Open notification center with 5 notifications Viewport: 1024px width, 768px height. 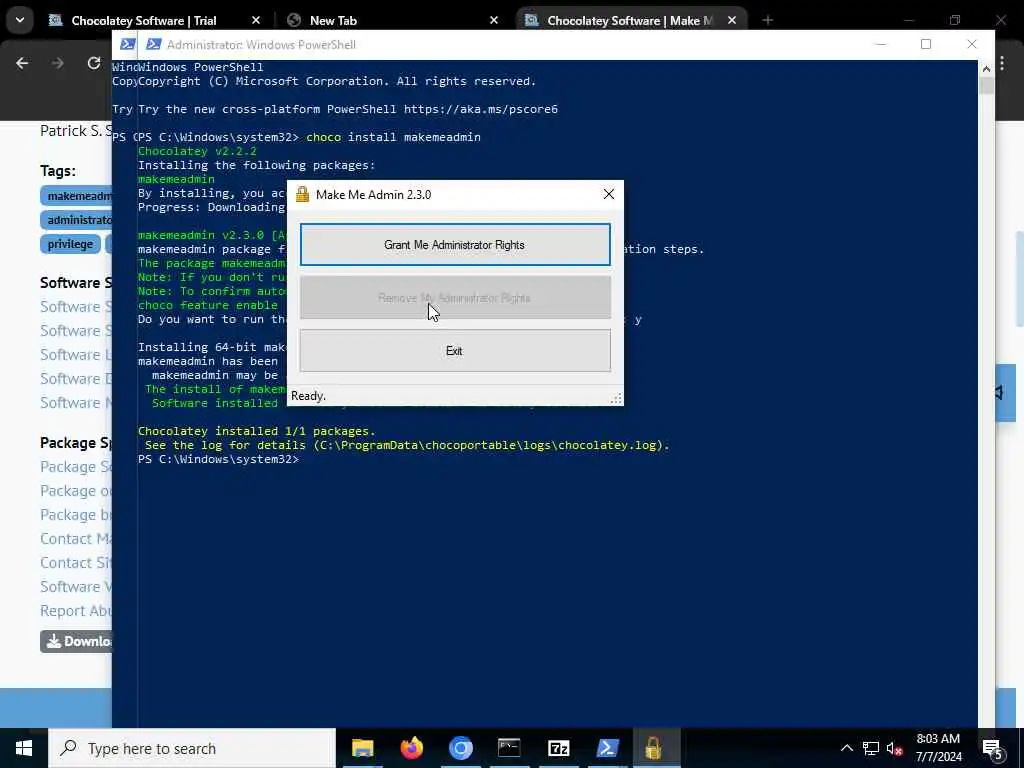(993, 748)
